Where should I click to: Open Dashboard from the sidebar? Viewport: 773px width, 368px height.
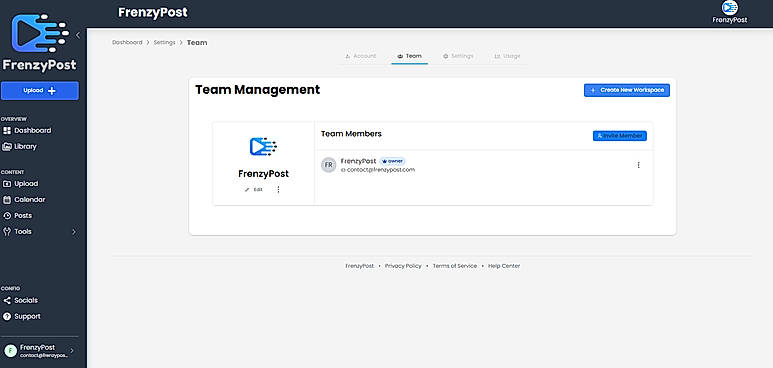tap(33, 131)
